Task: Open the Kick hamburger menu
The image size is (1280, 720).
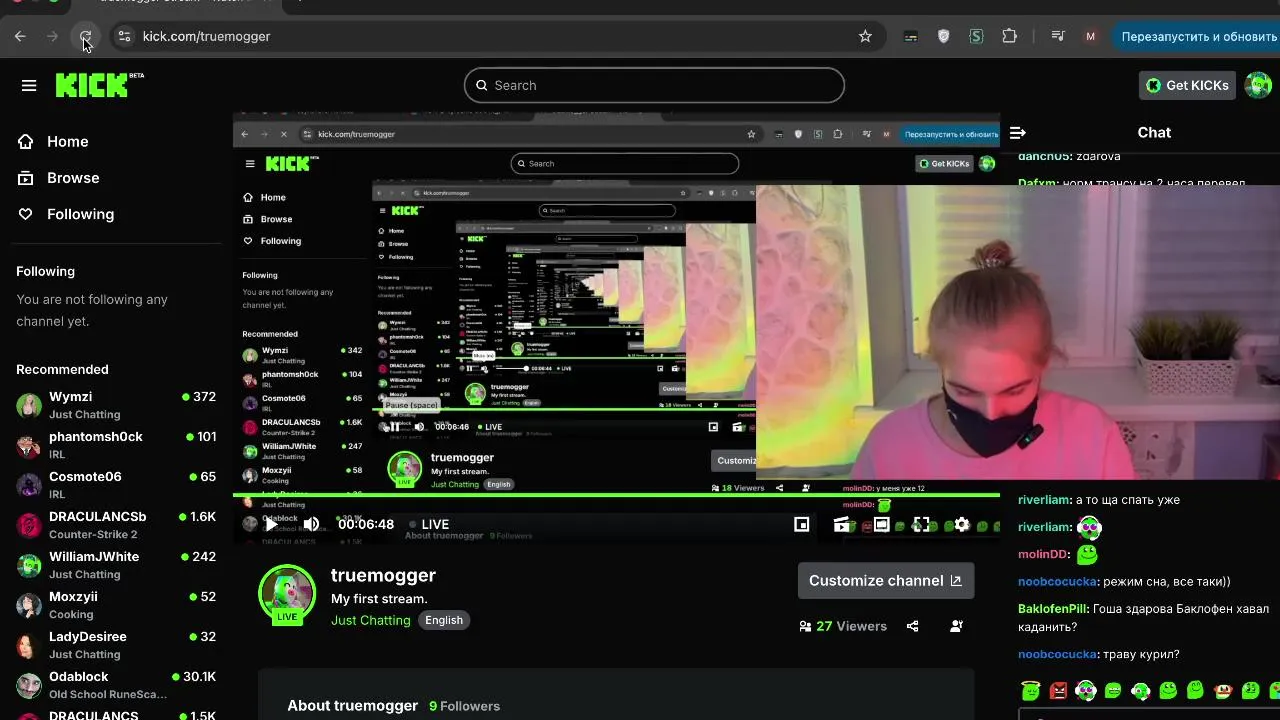Action: [x=29, y=85]
